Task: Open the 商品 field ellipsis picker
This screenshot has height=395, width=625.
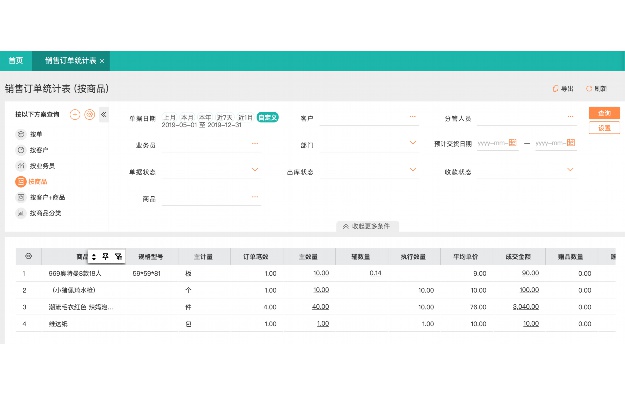Action: pos(255,197)
